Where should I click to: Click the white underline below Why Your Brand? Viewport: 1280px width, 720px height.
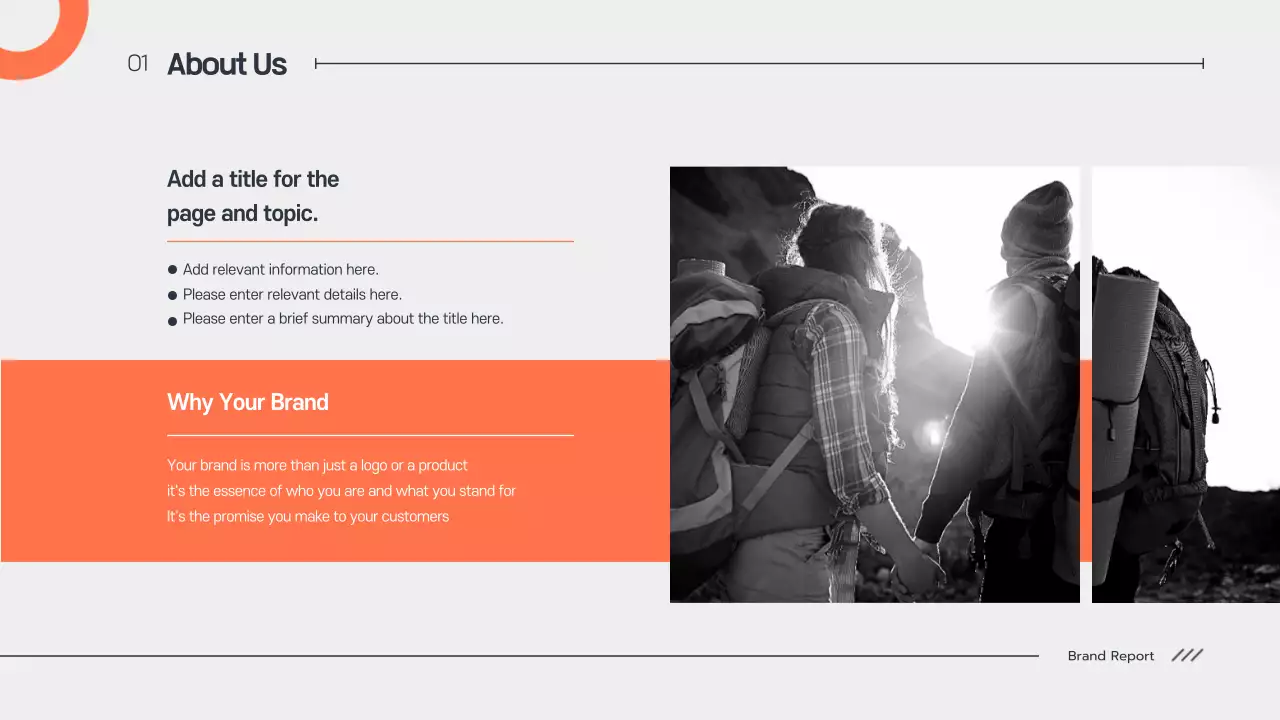pyautogui.click(x=370, y=435)
